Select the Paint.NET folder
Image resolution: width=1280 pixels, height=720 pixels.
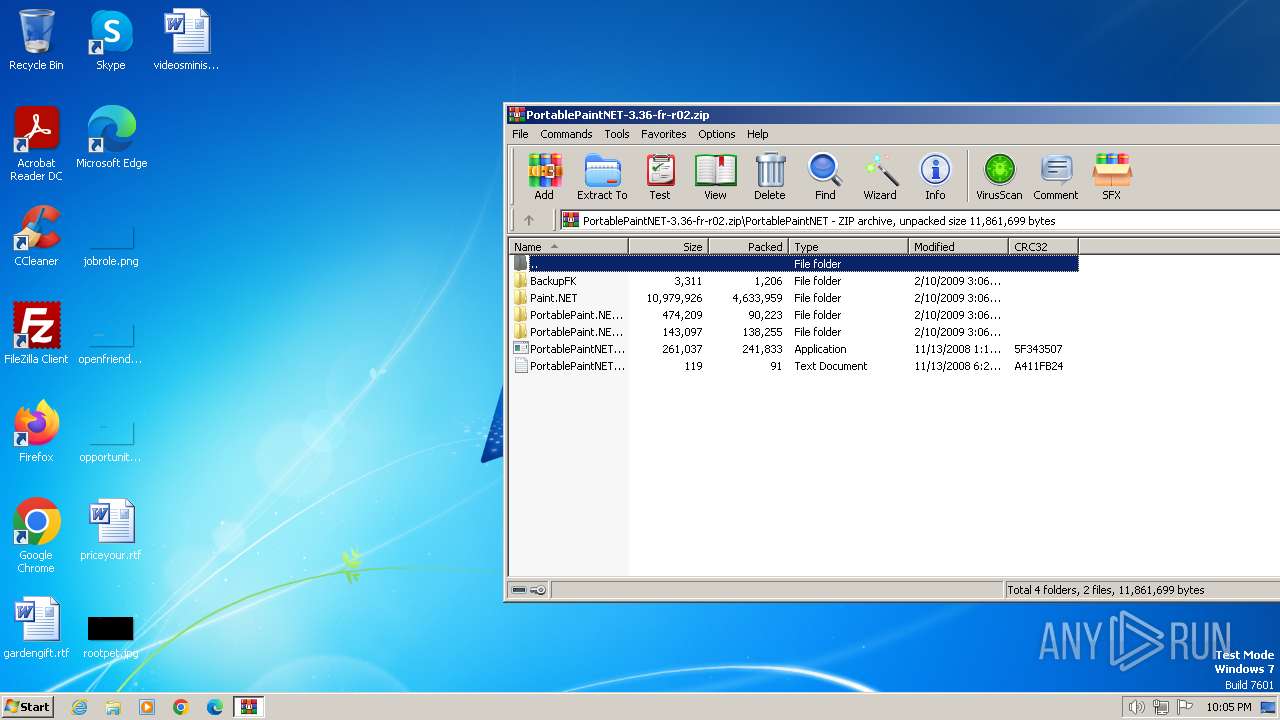click(x=553, y=298)
